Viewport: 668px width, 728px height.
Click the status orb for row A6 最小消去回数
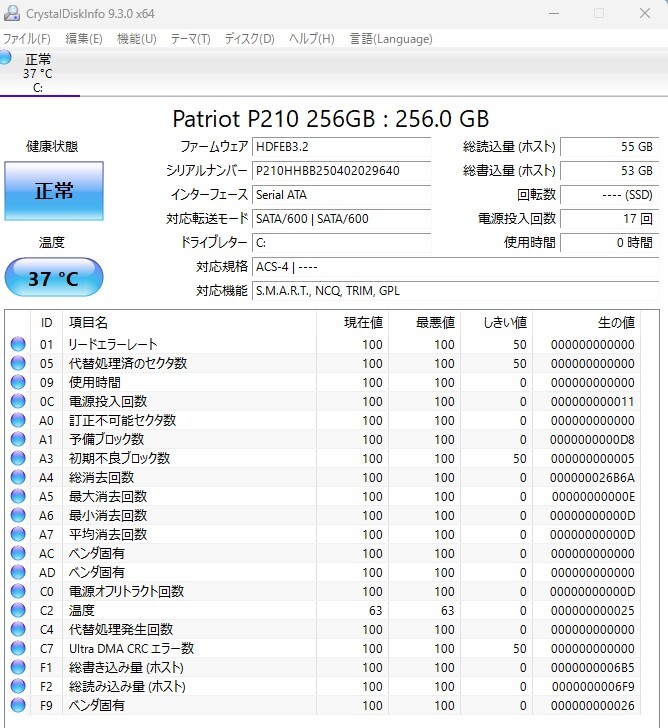click(x=18, y=515)
